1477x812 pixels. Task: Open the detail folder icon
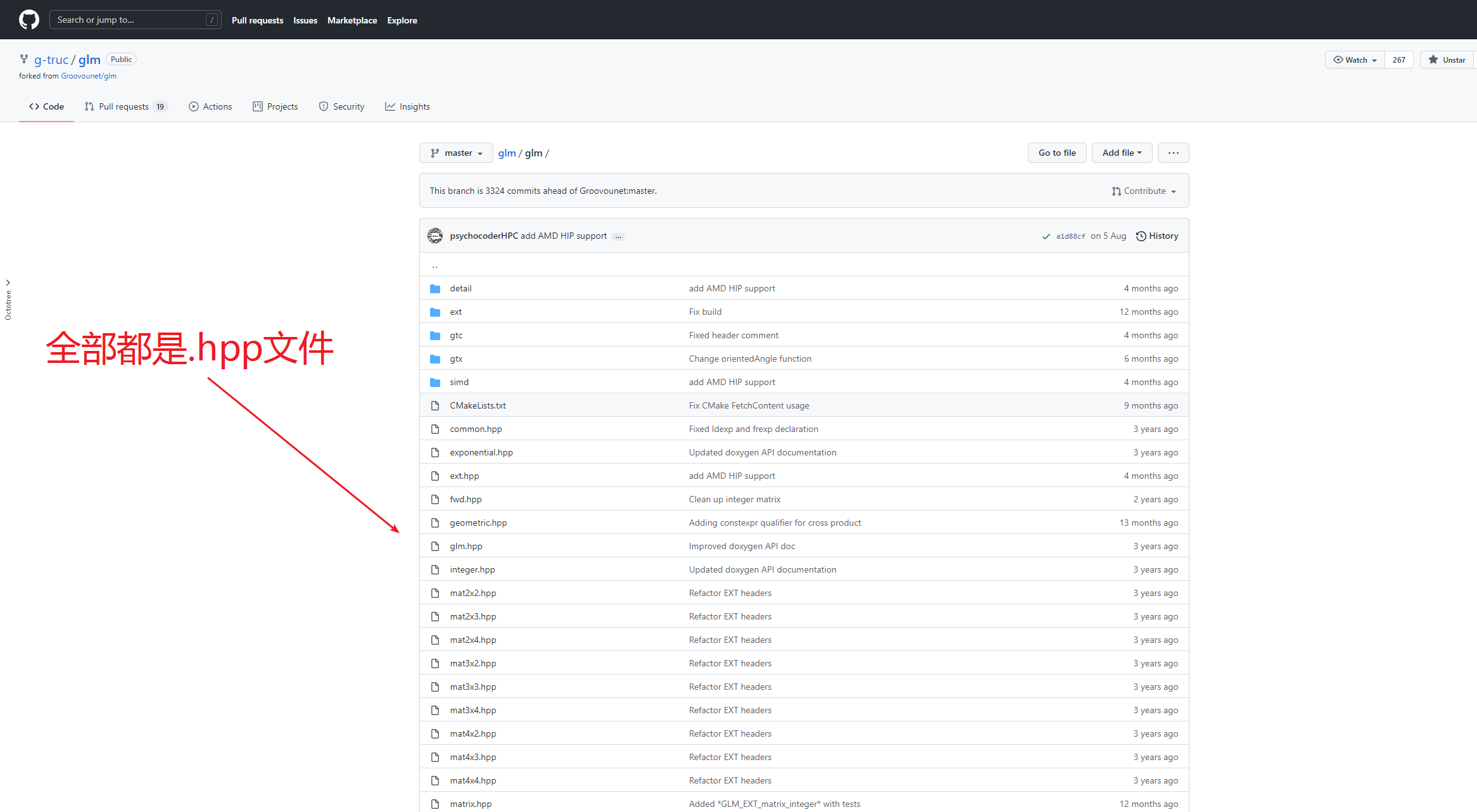point(435,288)
